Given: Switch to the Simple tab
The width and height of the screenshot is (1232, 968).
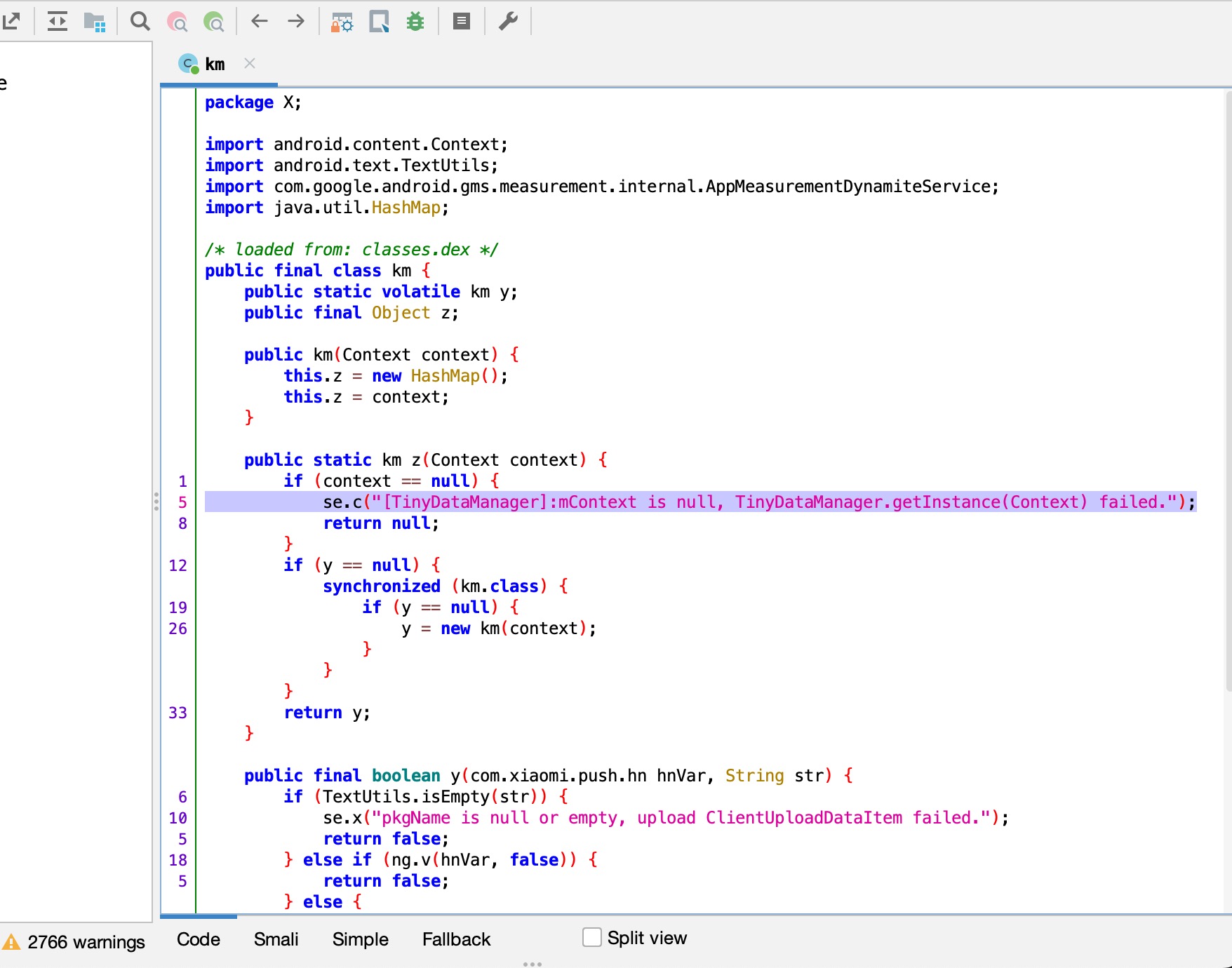Looking at the screenshot, I should tap(360, 939).
